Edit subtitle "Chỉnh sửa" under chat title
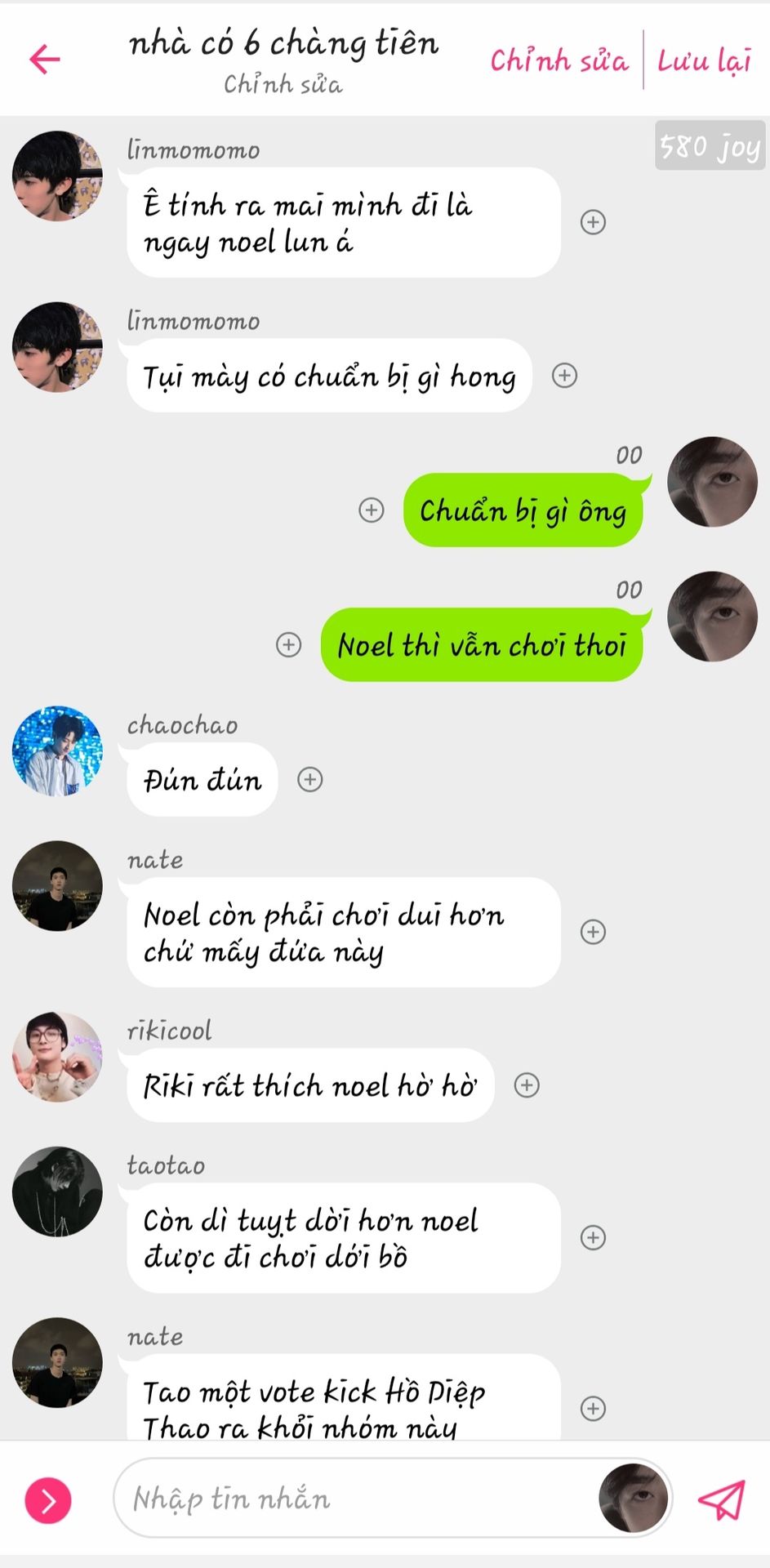This screenshot has height=1568, width=770. [283, 83]
